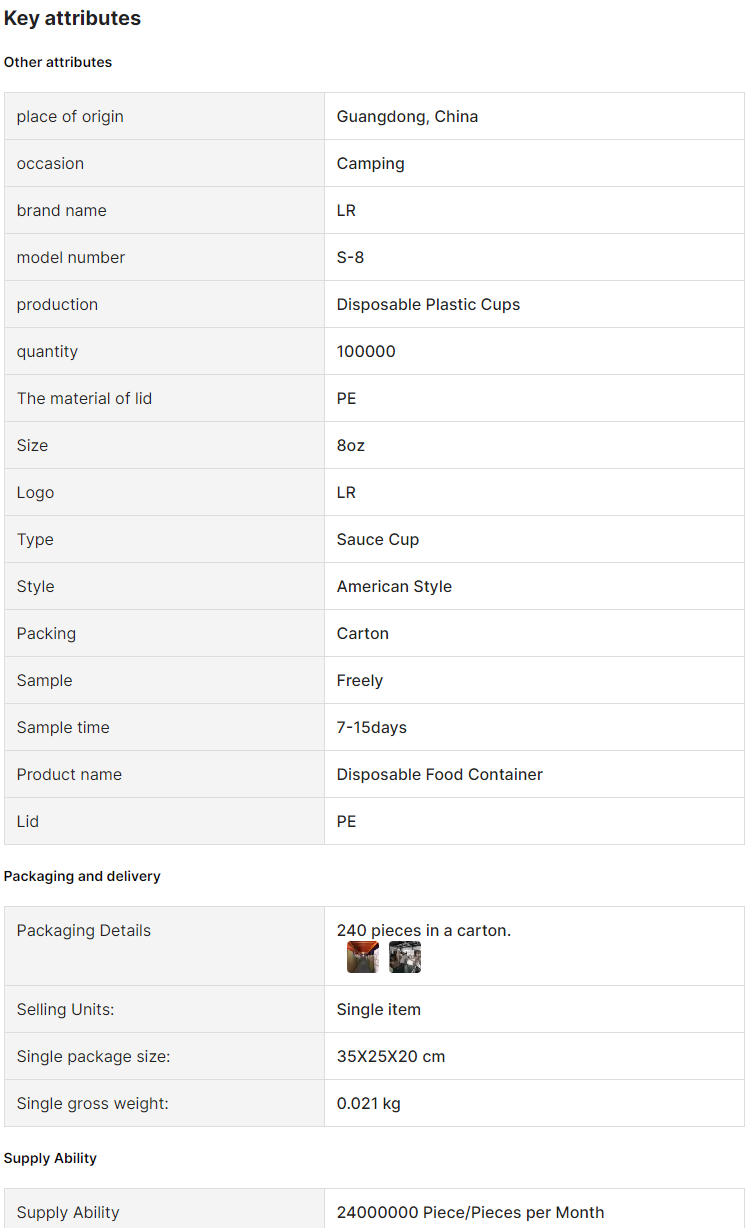Select the Sauce Cup type value

coord(378,540)
